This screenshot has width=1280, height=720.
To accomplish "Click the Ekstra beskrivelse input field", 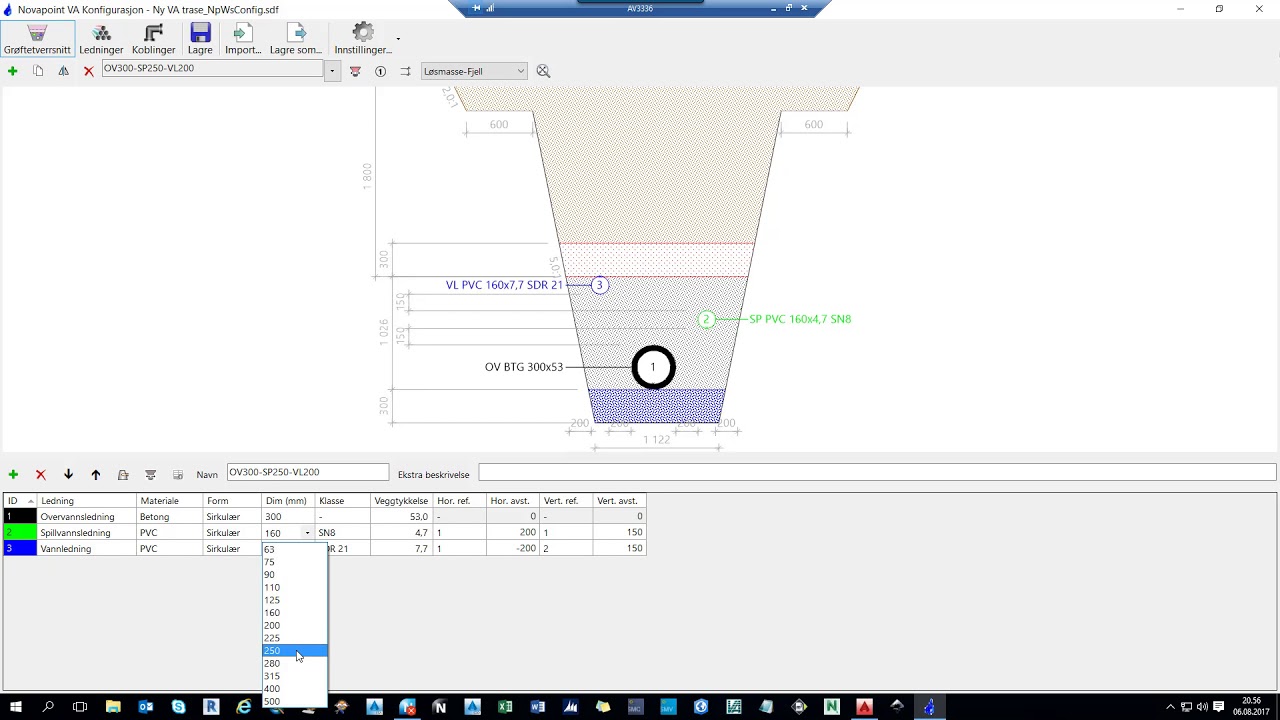I will point(877,472).
